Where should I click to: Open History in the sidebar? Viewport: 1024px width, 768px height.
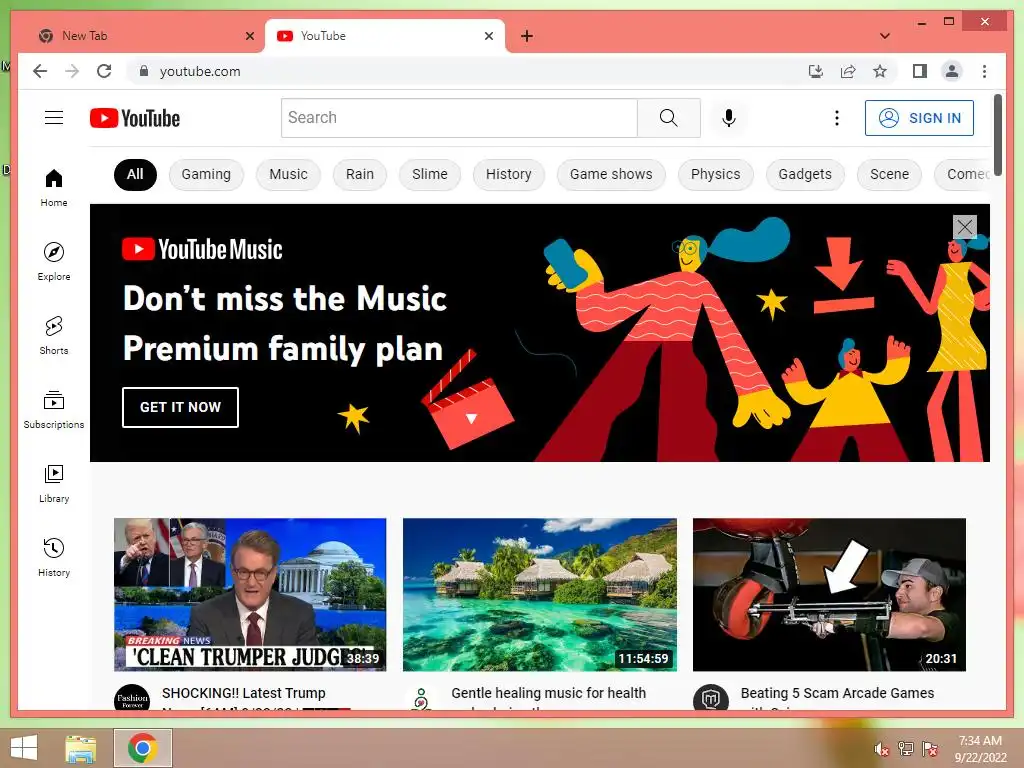point(54,557)
